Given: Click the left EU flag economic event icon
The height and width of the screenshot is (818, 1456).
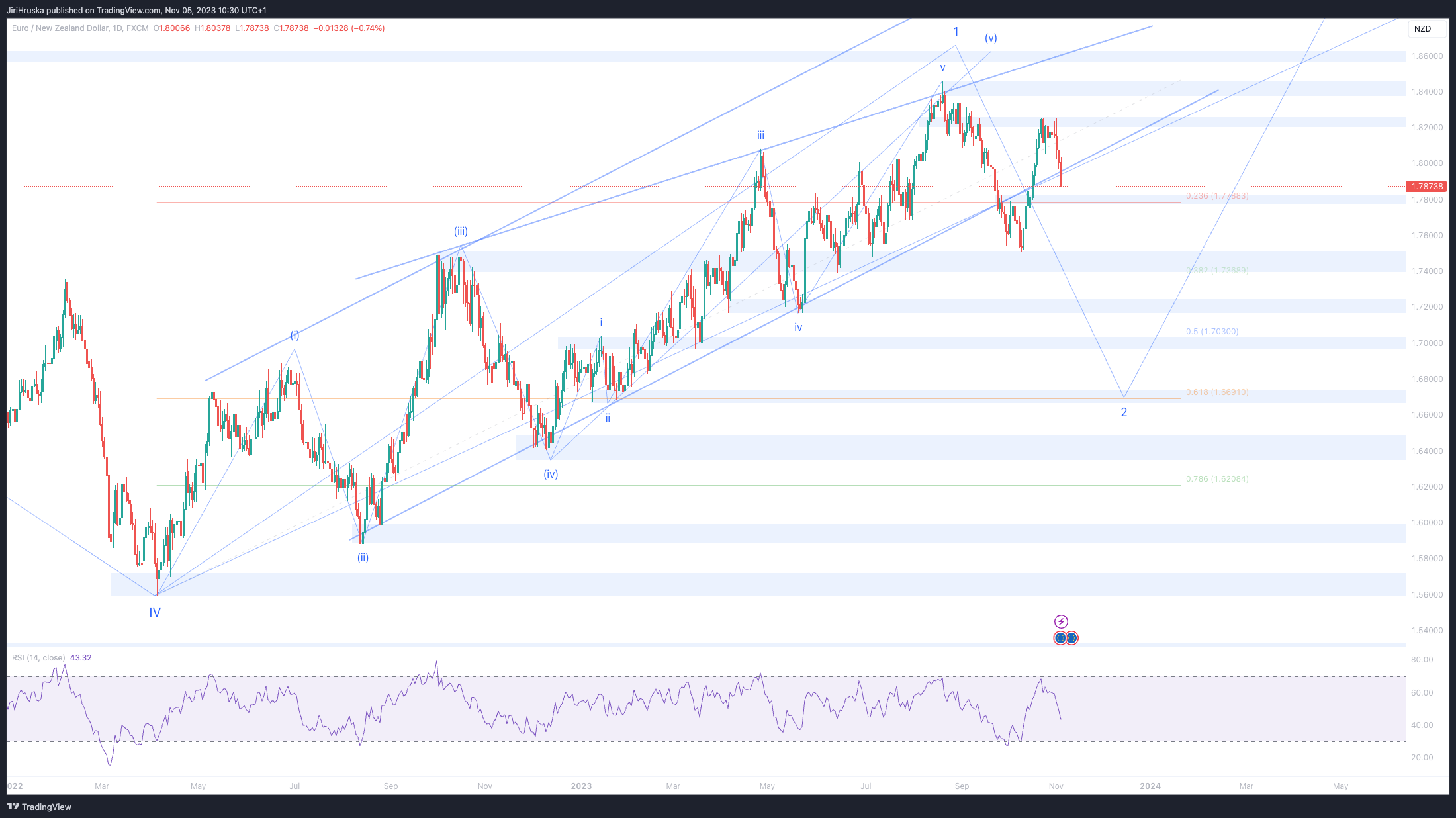Looking at the screenshot, I should [x=1060, y=638].
